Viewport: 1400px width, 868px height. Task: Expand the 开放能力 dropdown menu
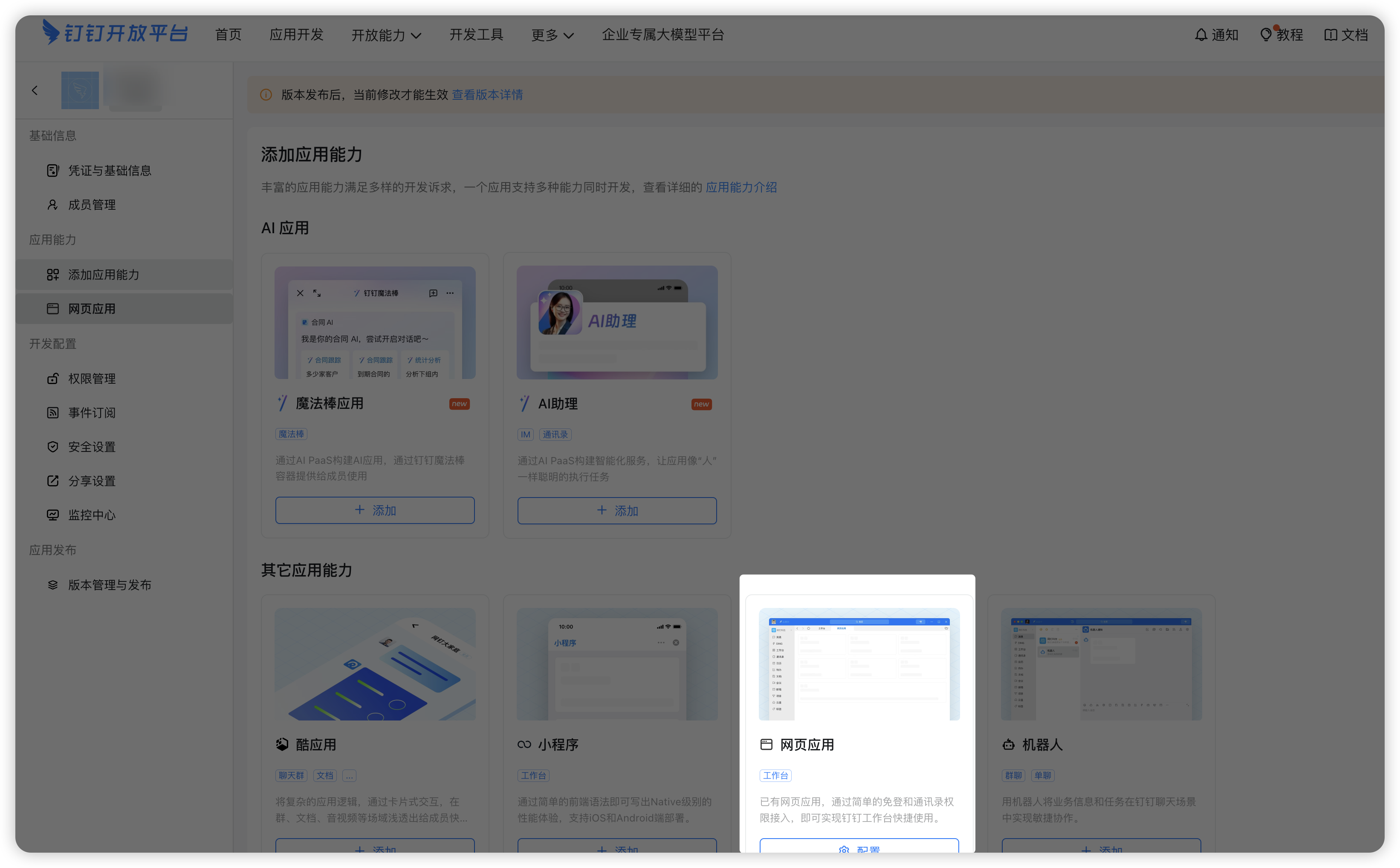click(x=386, y=35)
